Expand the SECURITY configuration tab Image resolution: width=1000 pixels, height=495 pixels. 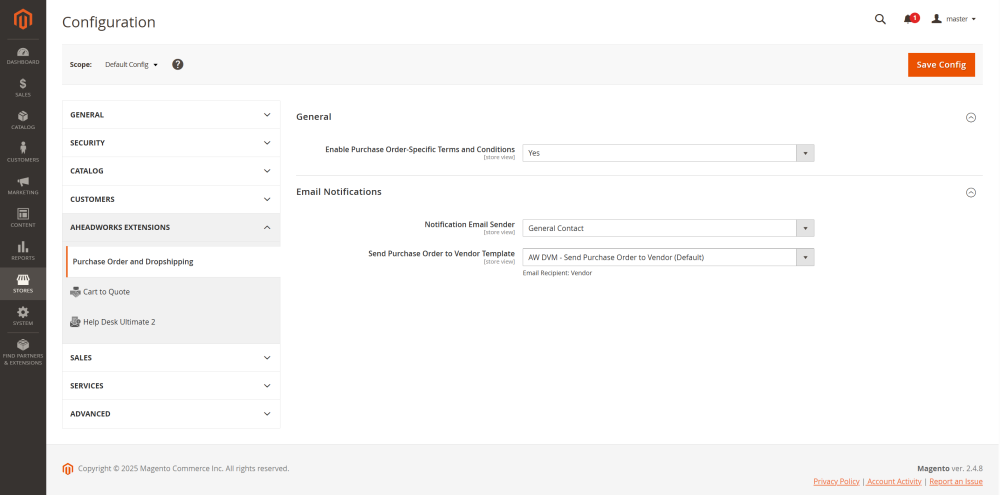click(171, 143)
